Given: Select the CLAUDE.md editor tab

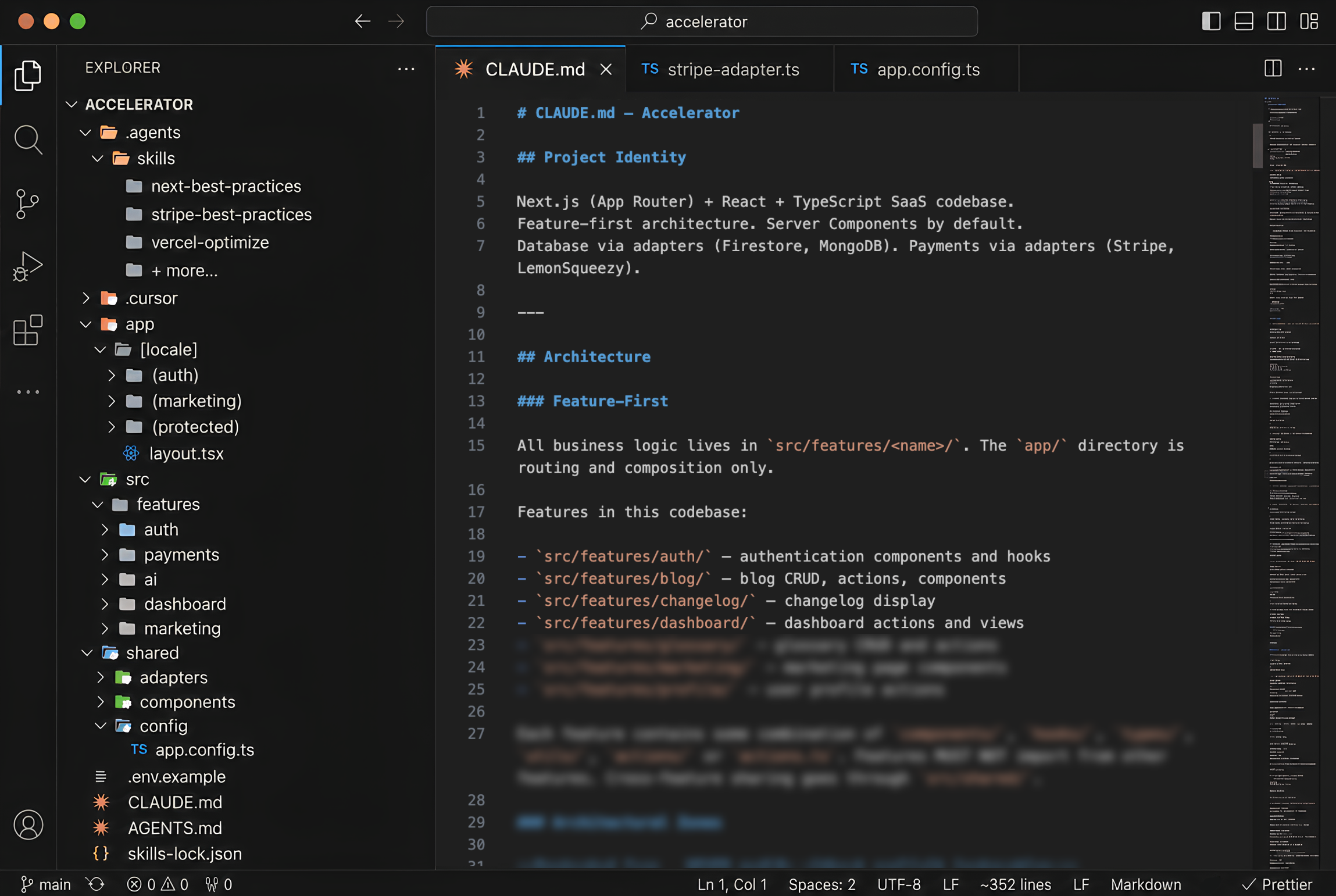Looking at the screenshot, I should [x=530, y=69].
